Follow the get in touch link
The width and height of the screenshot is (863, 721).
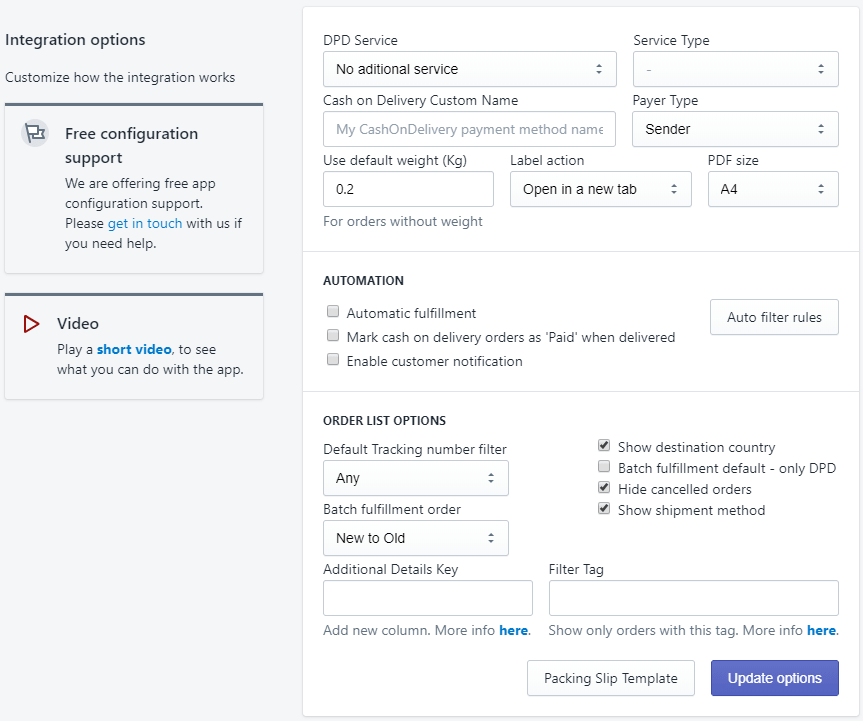click(x=145, y=223)
